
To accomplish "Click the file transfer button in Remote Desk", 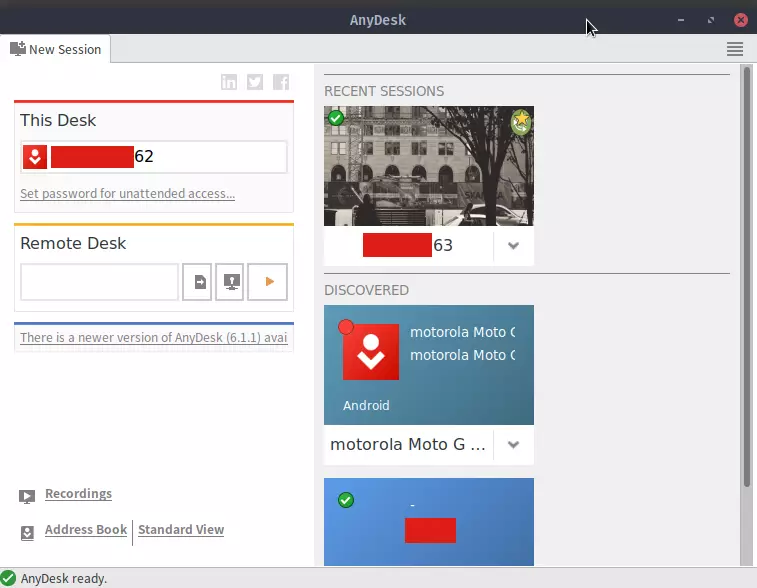I will 197,282.
